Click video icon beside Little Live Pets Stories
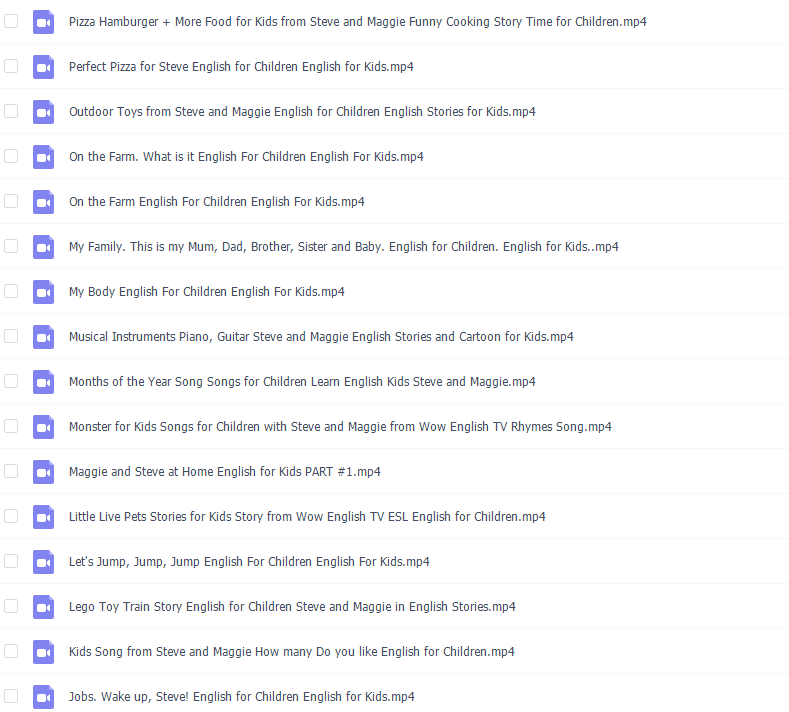Screen dimensions: 789x712 43,517
